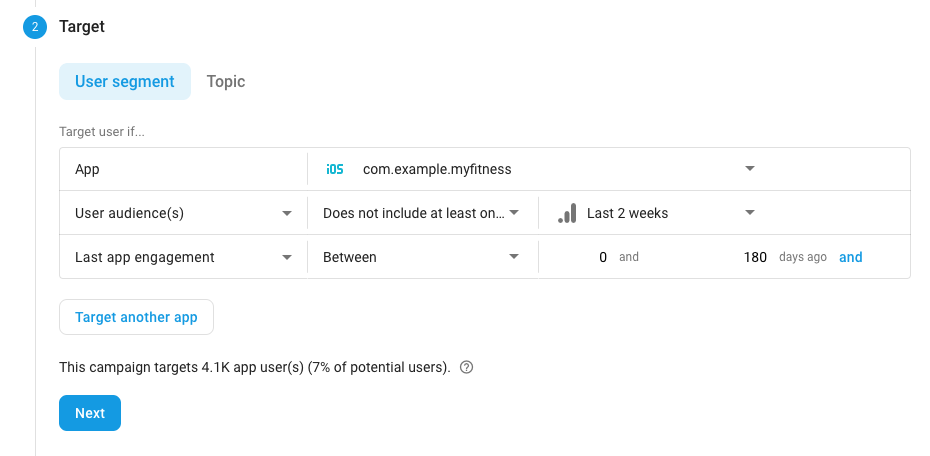Select the User segment tab

click(x=125, y=82)
